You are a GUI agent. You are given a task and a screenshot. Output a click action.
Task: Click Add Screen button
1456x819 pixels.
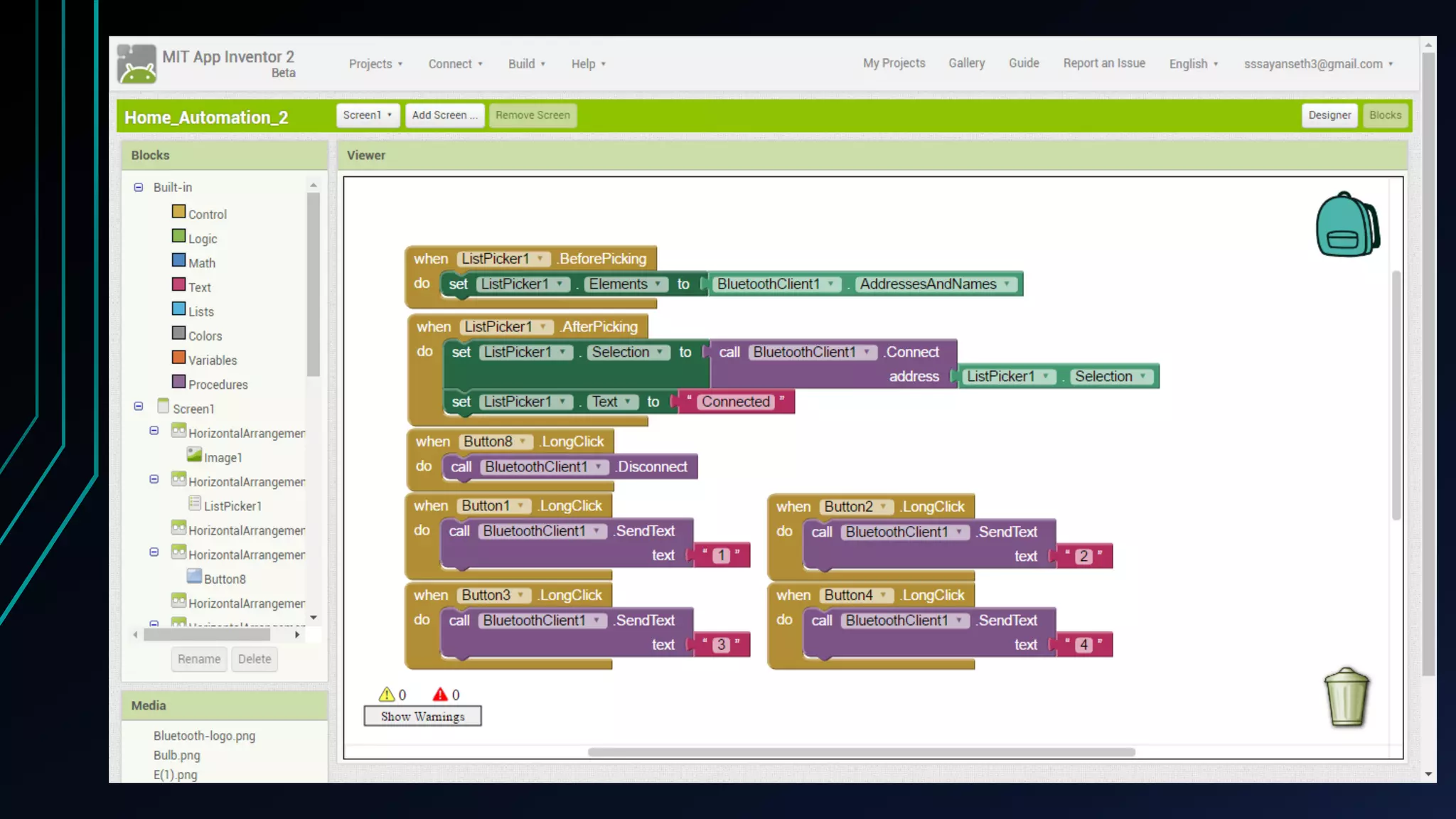444,115
